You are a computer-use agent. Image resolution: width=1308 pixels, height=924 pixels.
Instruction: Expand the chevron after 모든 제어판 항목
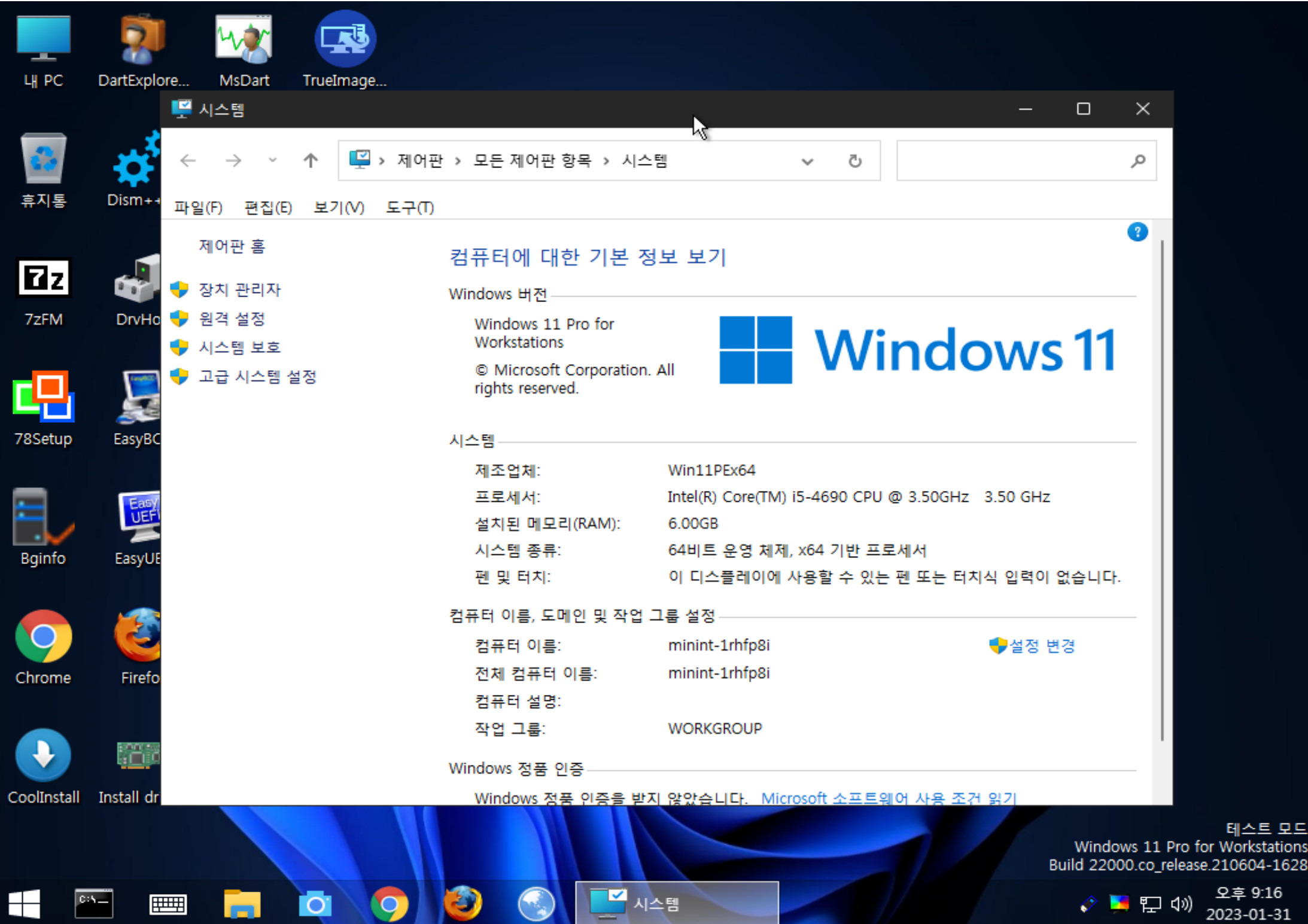click(x=606, y=161)
